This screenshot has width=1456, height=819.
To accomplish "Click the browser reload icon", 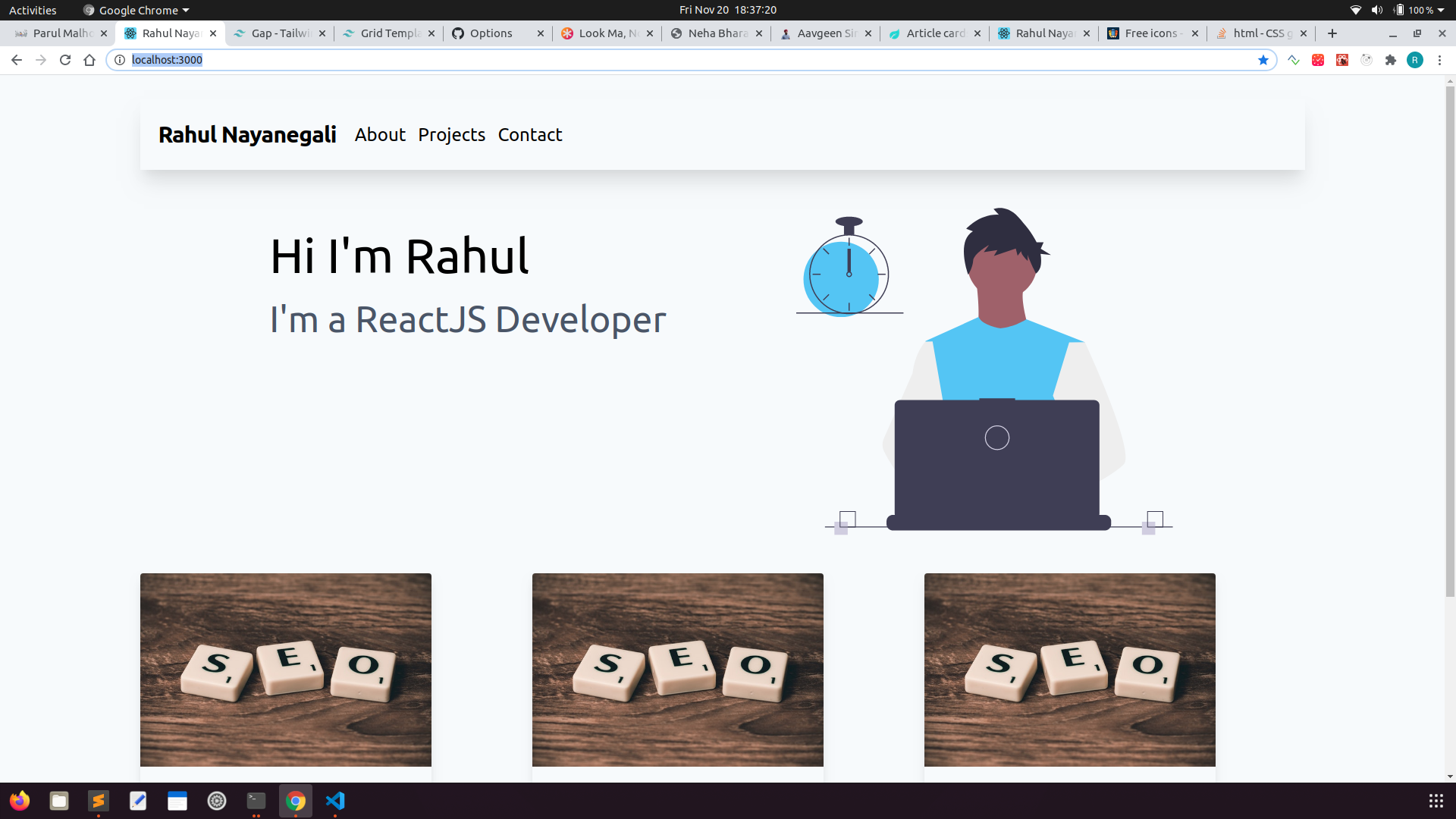I will coord(65,60).
